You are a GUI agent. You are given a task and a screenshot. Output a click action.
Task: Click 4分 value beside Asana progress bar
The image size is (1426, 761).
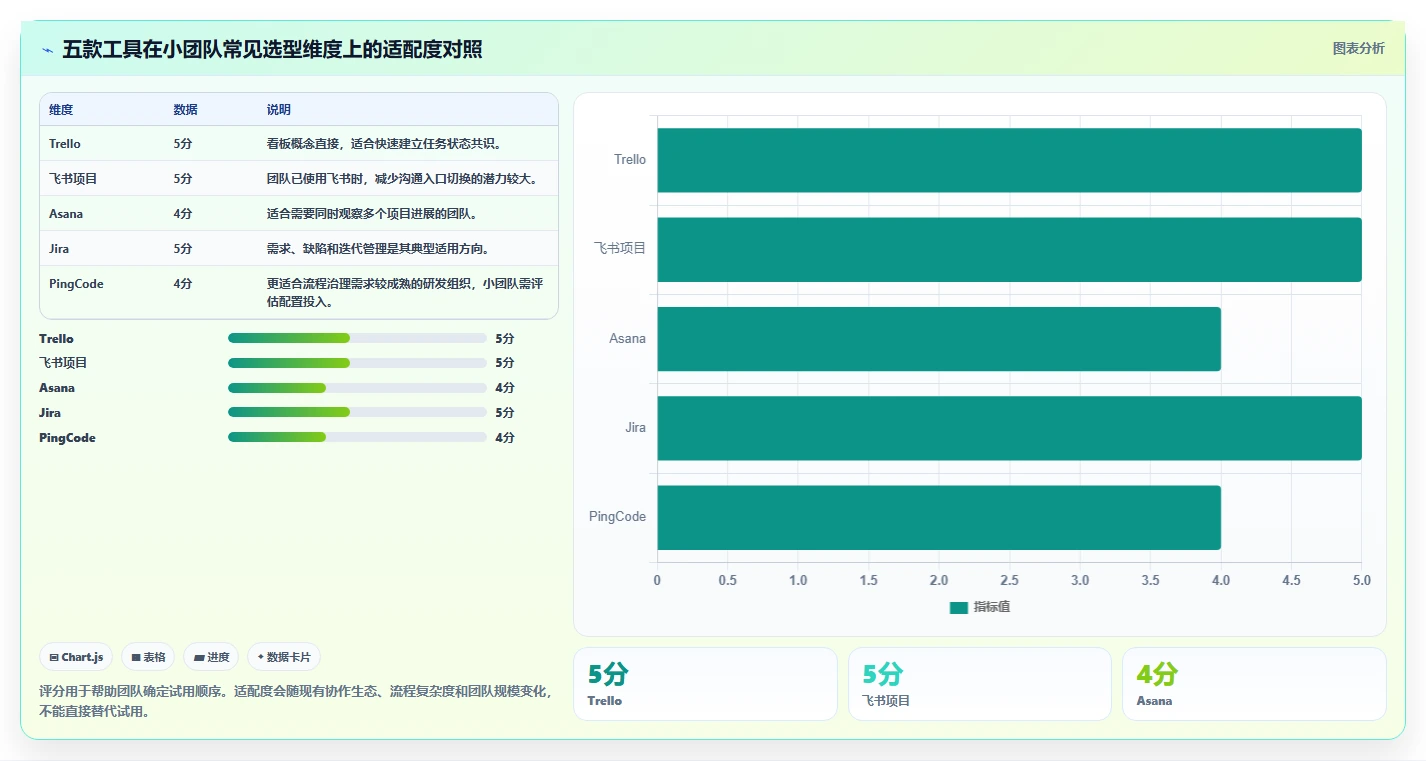coord(505,388)
